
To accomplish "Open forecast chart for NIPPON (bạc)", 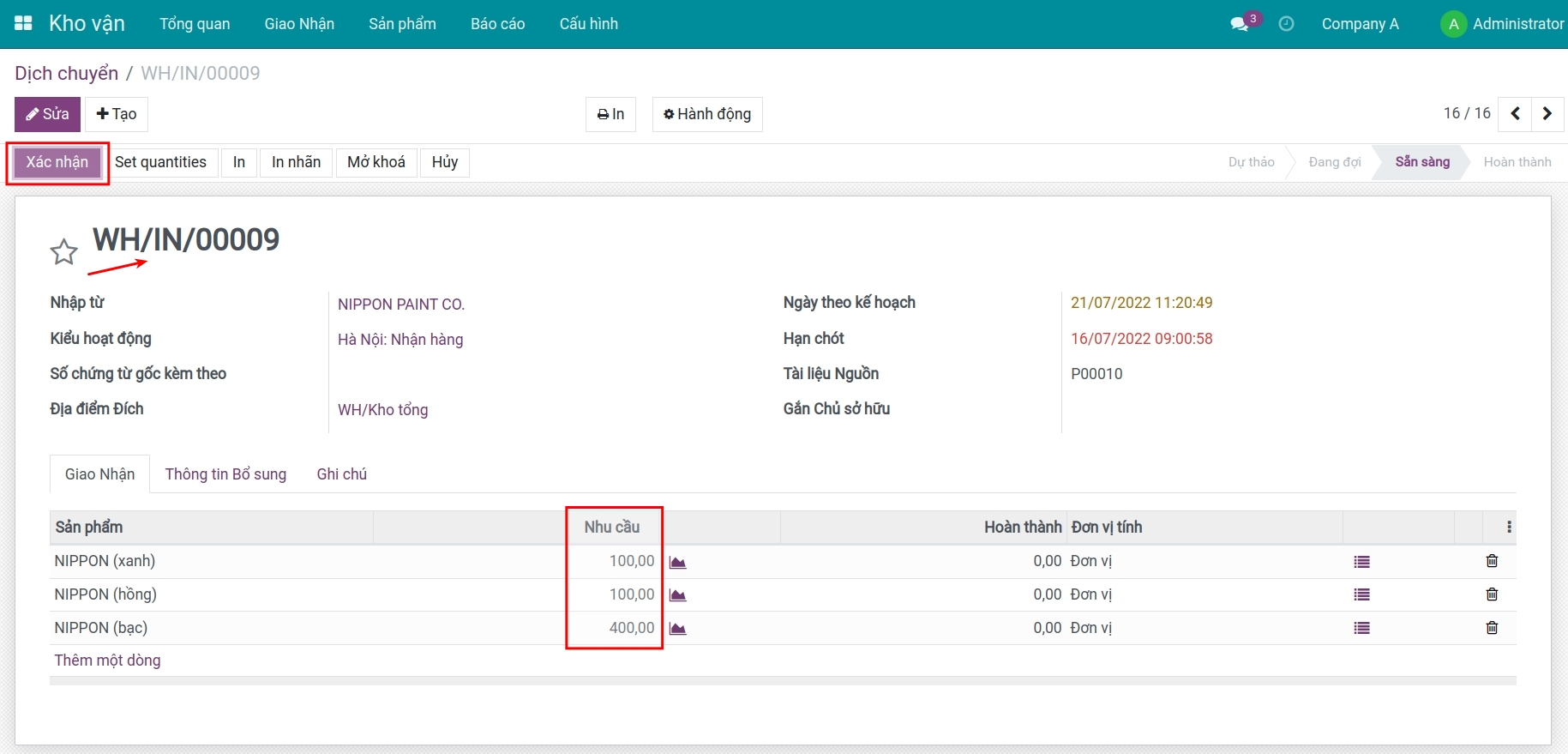I will [x=677, y=629].
